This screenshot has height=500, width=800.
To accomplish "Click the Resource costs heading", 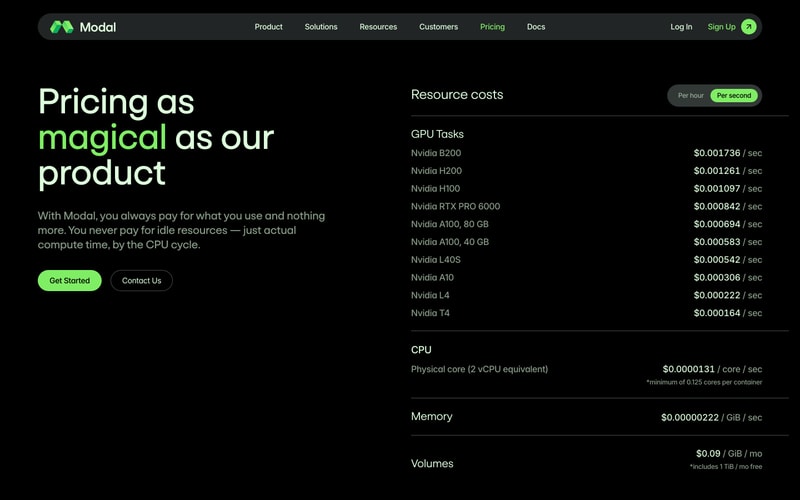I will click(457, 95).
